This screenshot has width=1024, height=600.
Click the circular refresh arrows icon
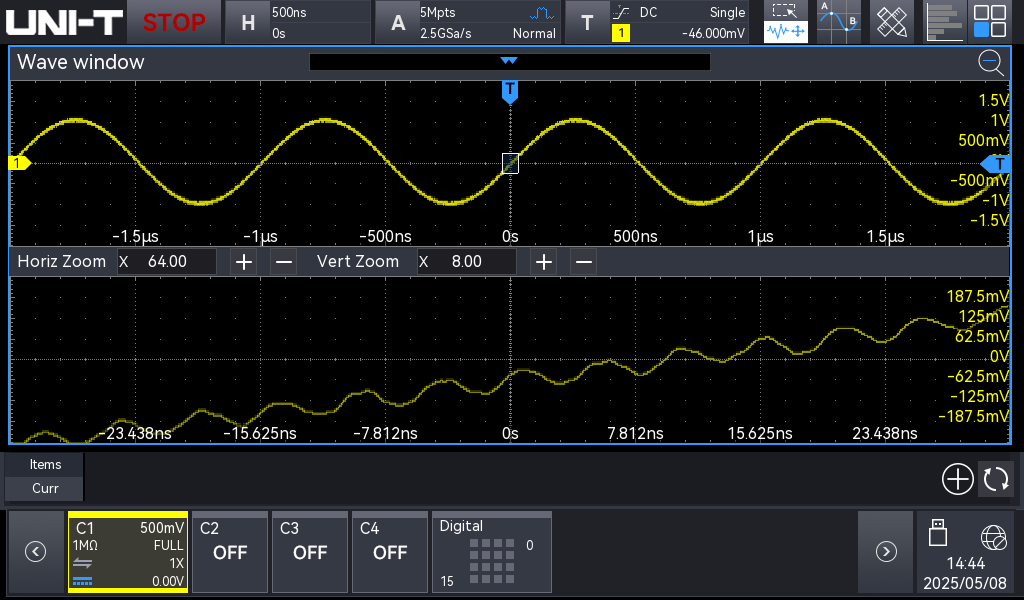(996, 479)
